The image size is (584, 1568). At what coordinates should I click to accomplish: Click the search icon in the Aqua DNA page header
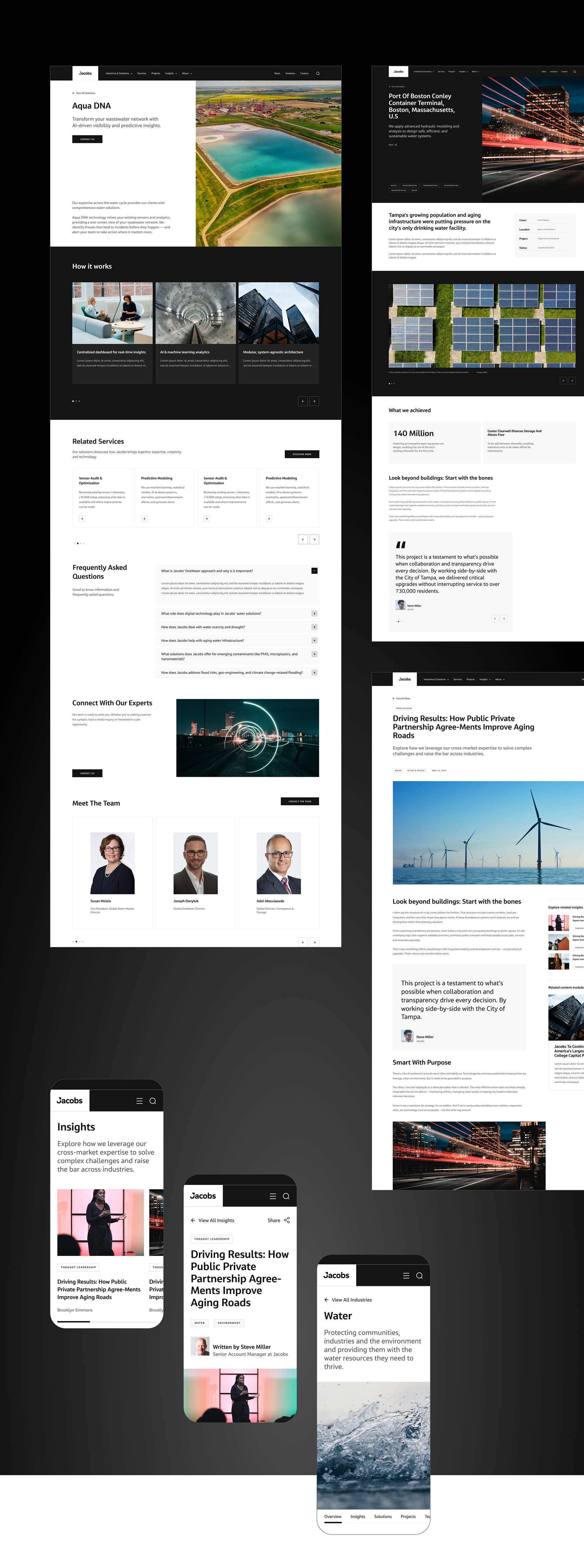318,74
